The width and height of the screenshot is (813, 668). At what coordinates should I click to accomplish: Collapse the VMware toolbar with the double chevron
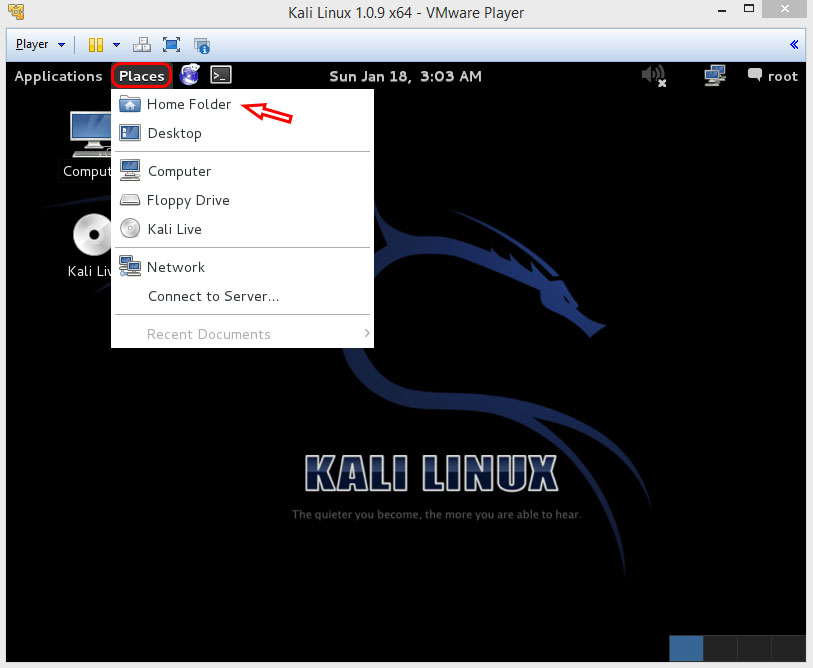pyautogui.click(x=794, y=45)
